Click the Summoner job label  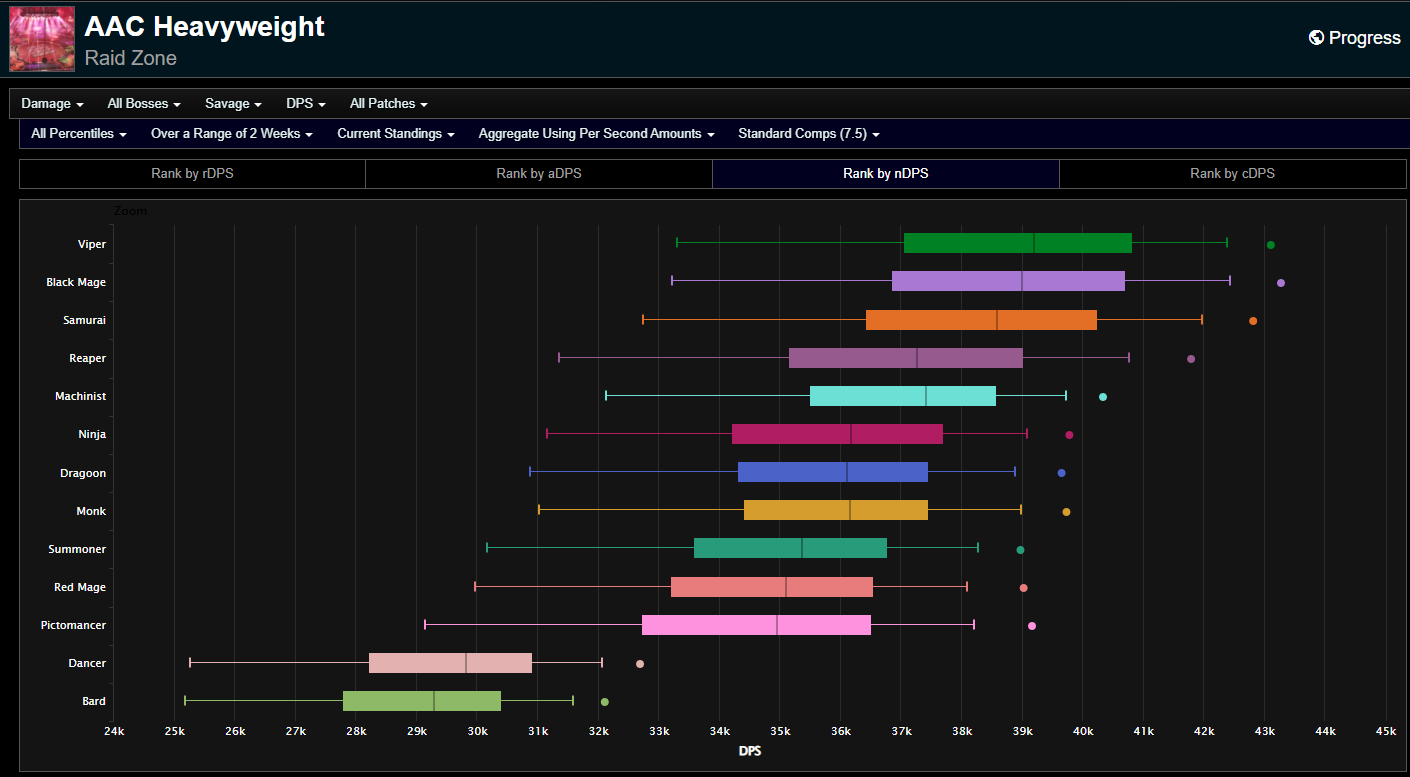coord(77,549)
